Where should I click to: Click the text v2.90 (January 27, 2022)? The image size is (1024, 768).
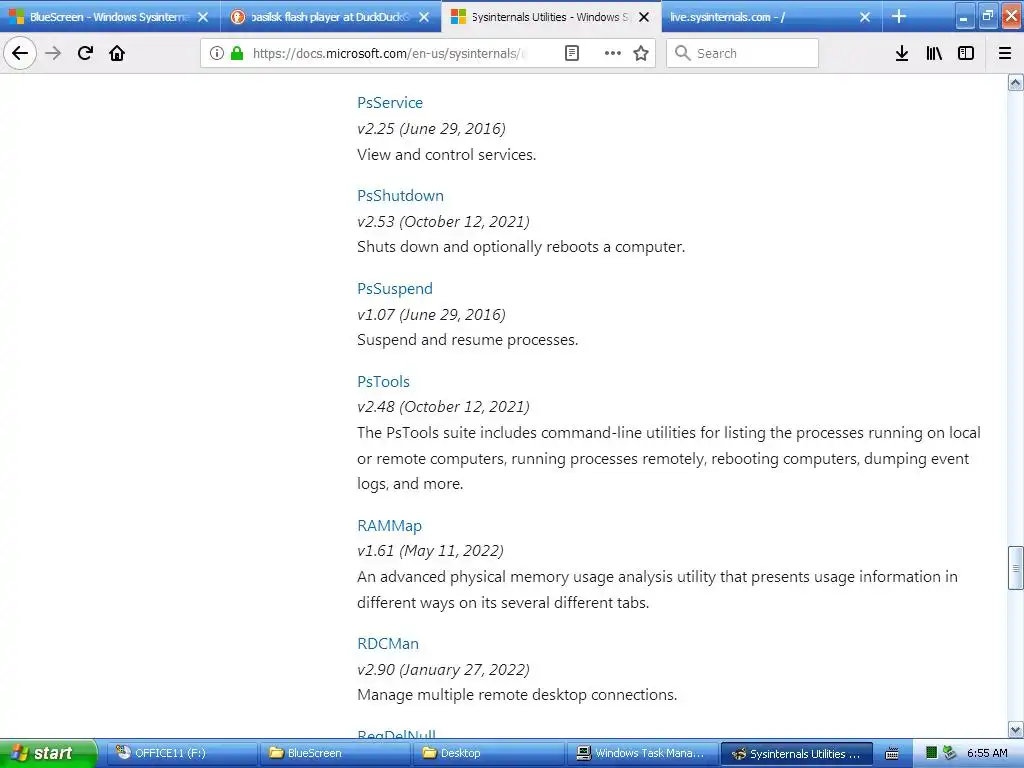pos(443,669)
